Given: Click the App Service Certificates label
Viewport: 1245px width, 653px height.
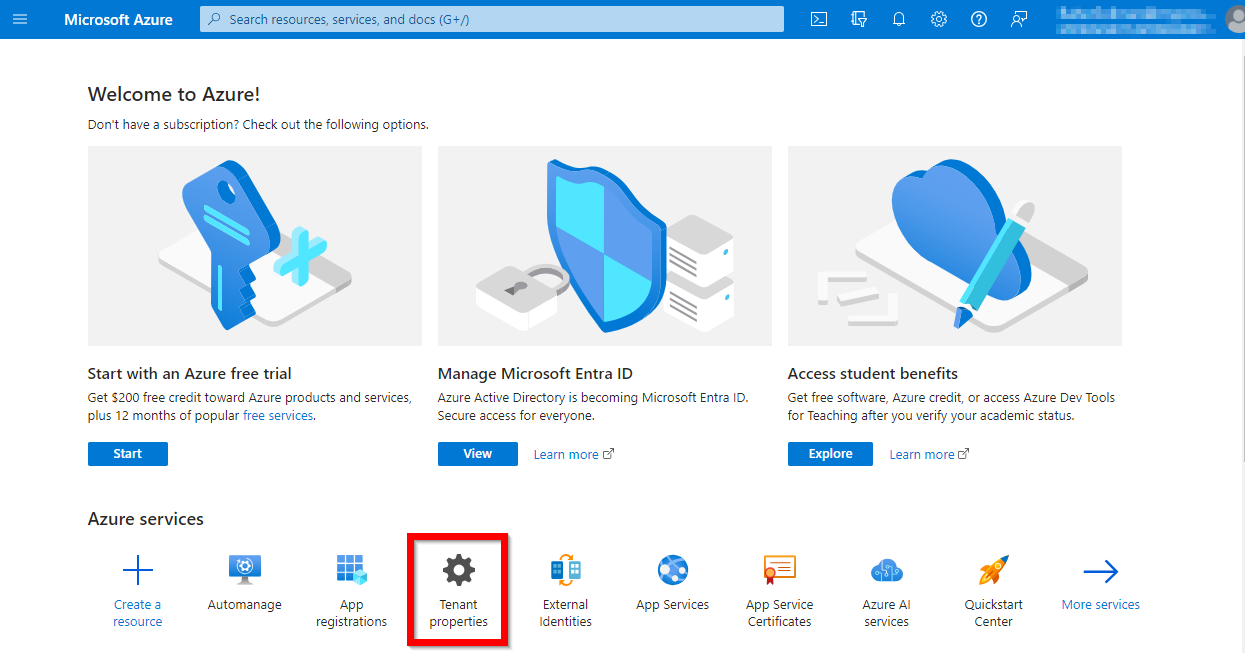Looking at the screenshot, I should [780, 613].
